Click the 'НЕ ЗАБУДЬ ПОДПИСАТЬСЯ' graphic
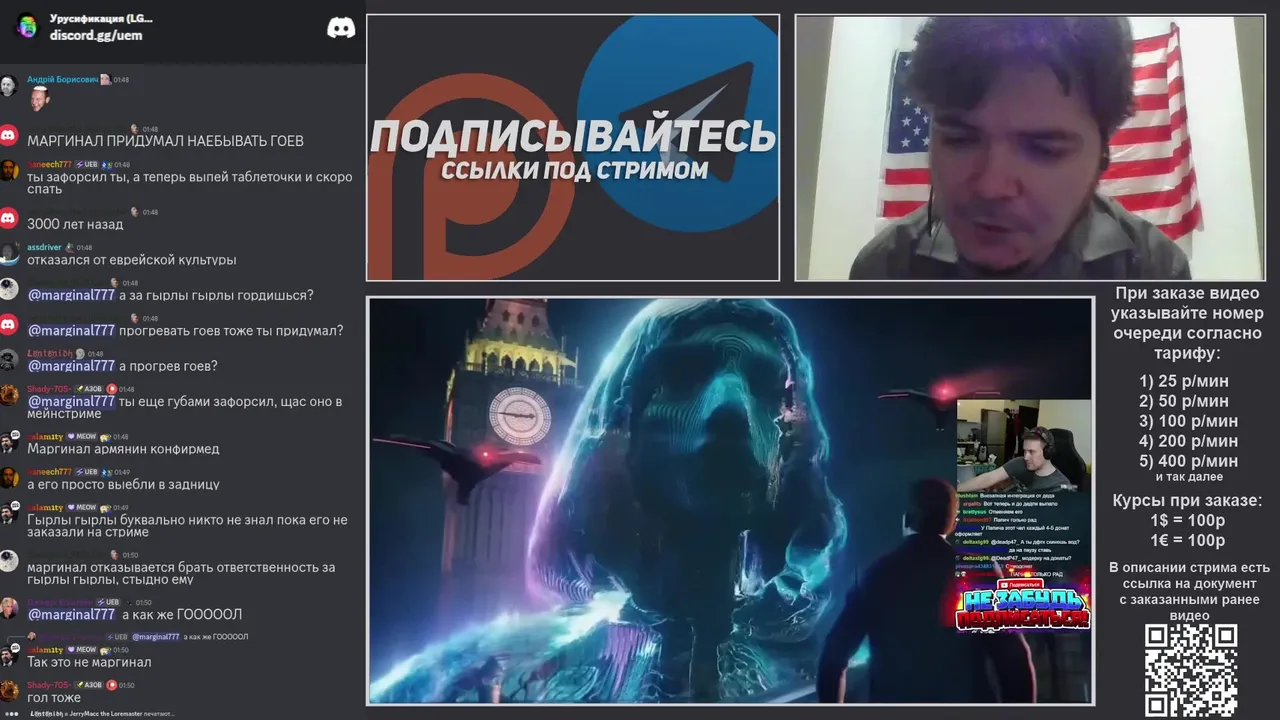The height and width of the screenshot is (720, 1280). click(1023, 610)
